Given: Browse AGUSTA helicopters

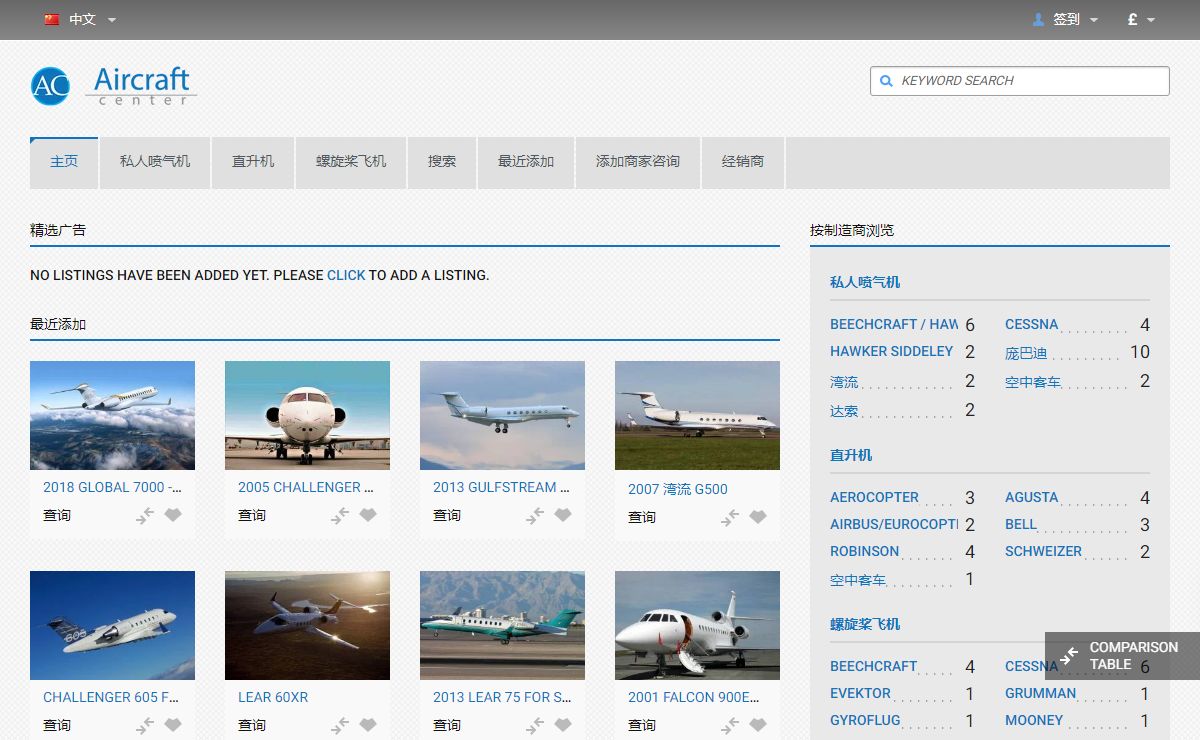Looking at the screenshot, I should (x=1031, y=497).
